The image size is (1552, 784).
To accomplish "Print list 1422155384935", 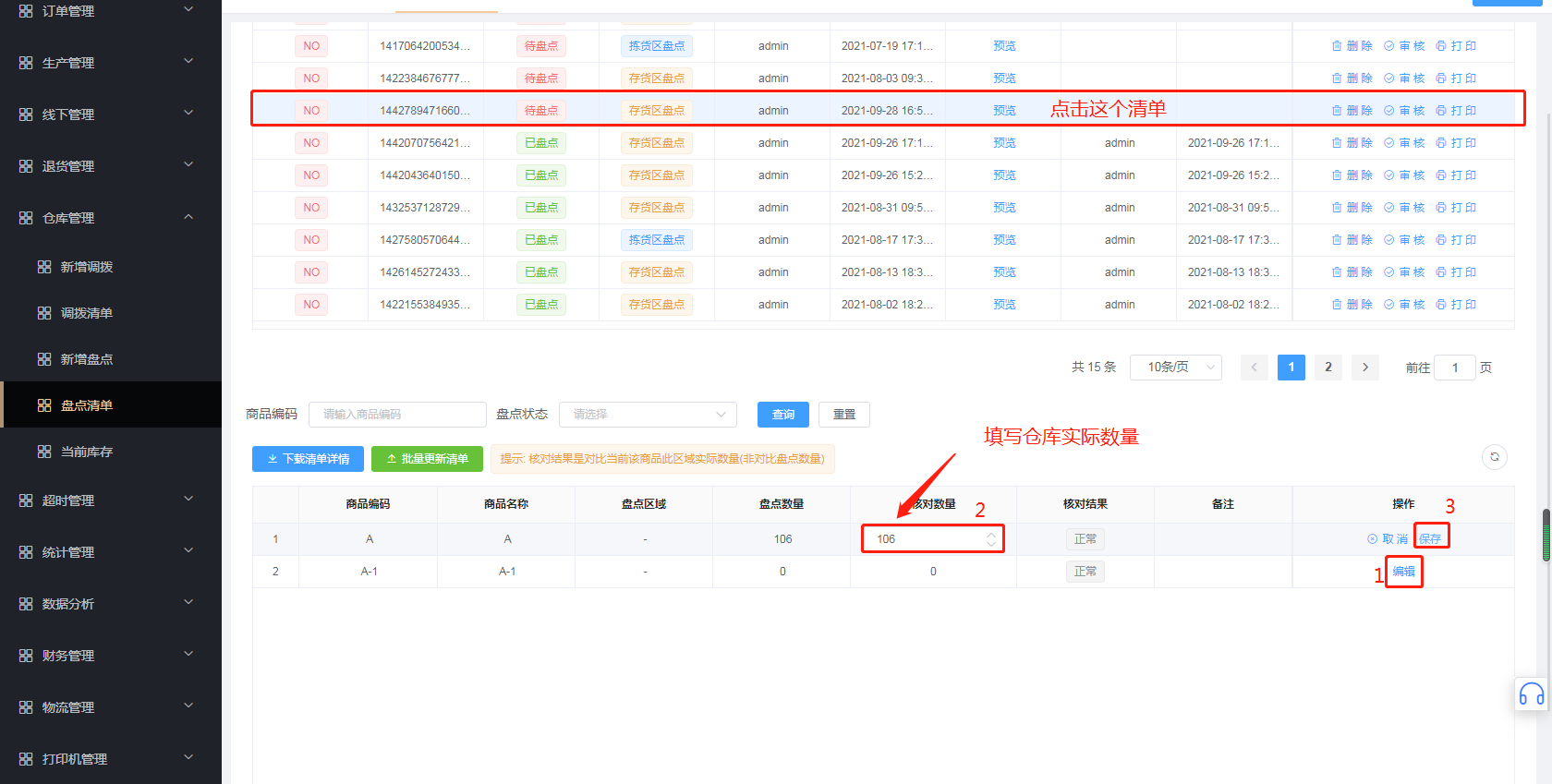I will (x=1456, y=305).
